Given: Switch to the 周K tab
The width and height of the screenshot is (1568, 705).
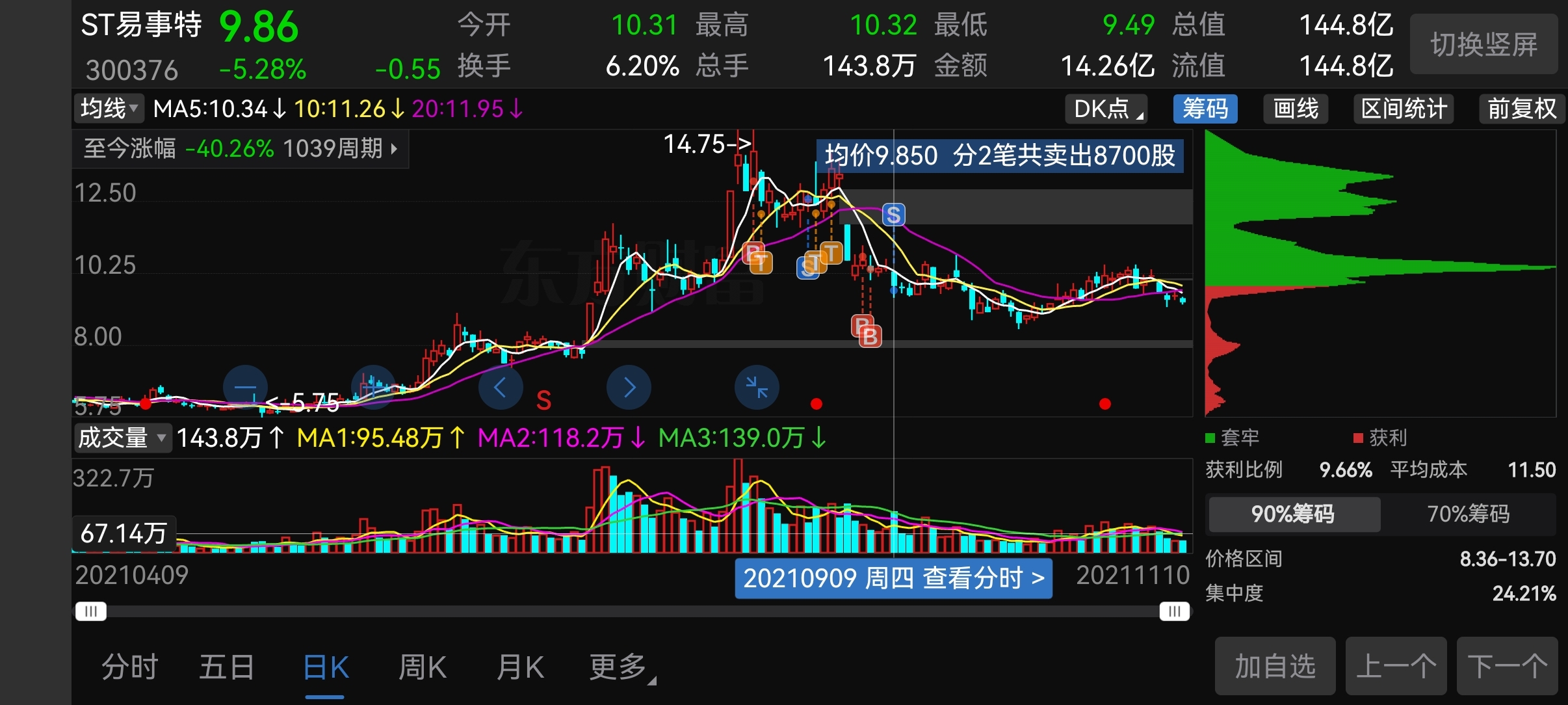Looking at the screenshot, I should pos(423,667).
